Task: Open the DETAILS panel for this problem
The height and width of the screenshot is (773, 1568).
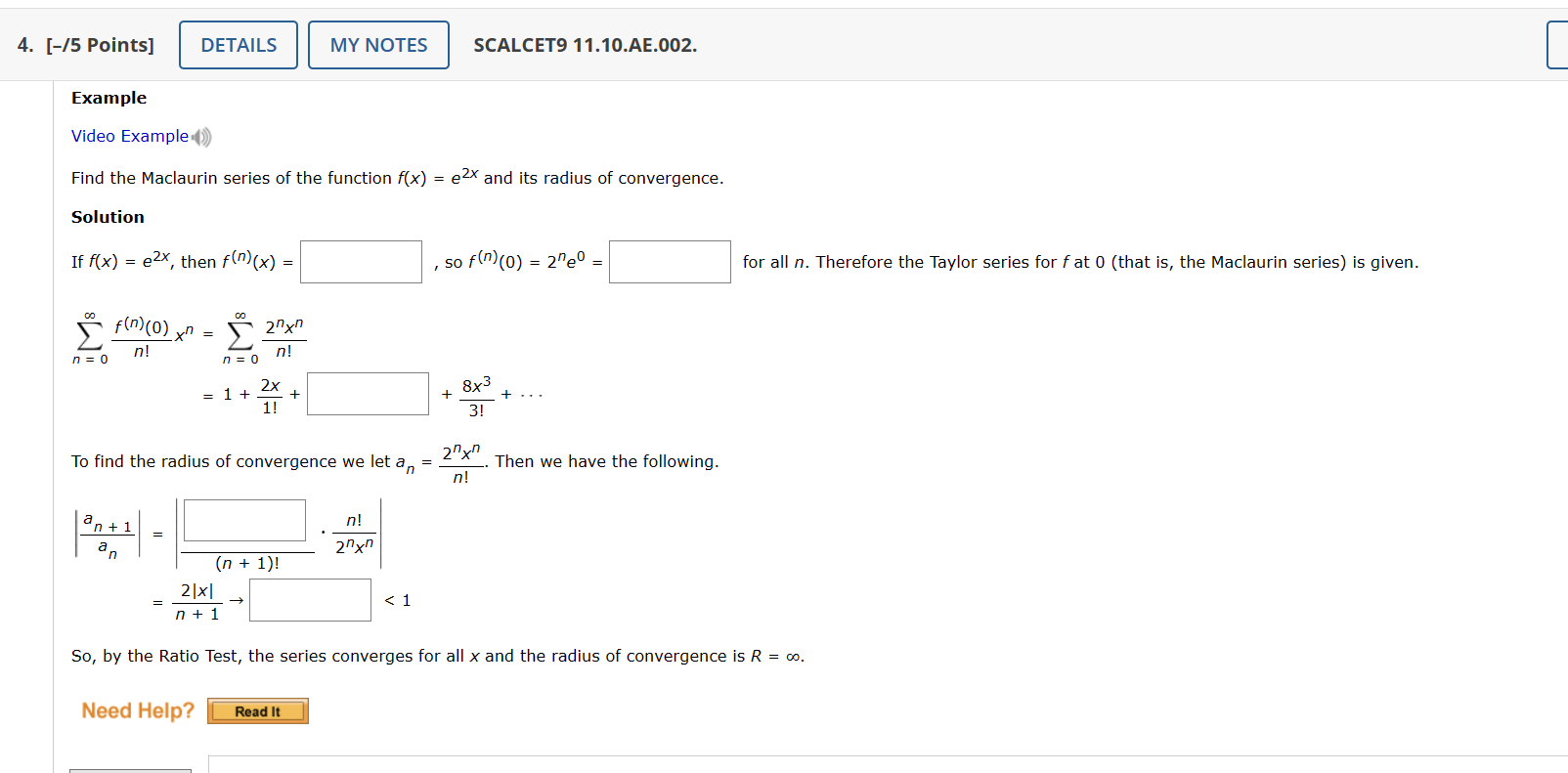Action: click(238, 44)
